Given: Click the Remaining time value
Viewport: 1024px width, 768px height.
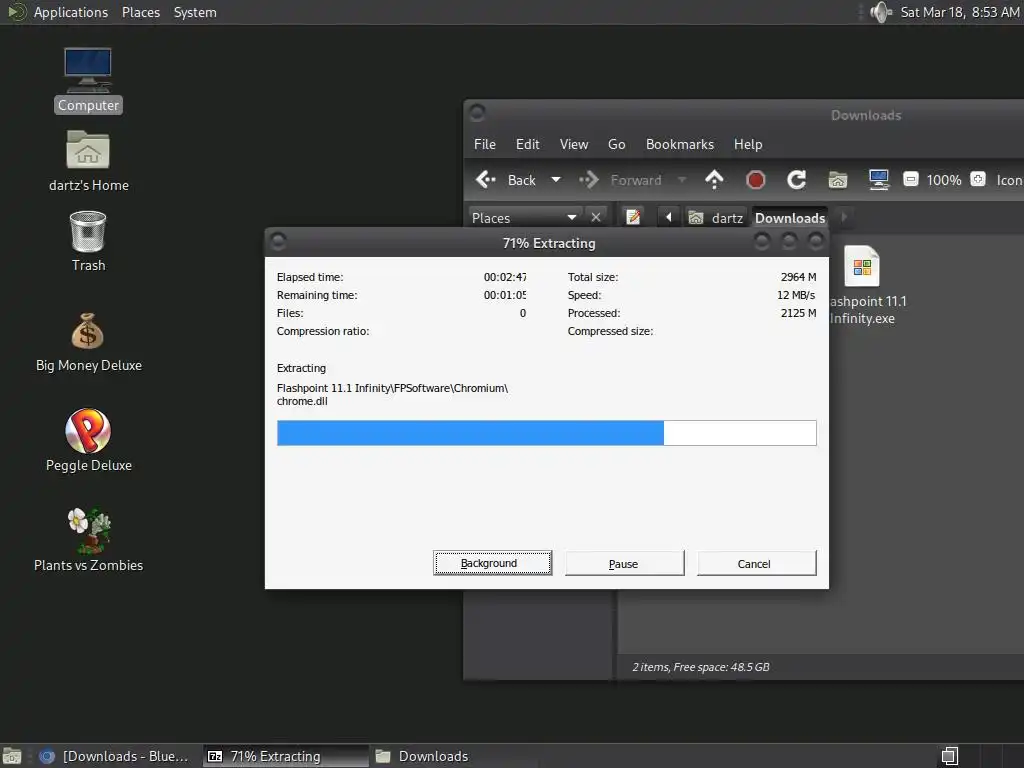Looking at the screenshot, I should click(x=505, y=295).
